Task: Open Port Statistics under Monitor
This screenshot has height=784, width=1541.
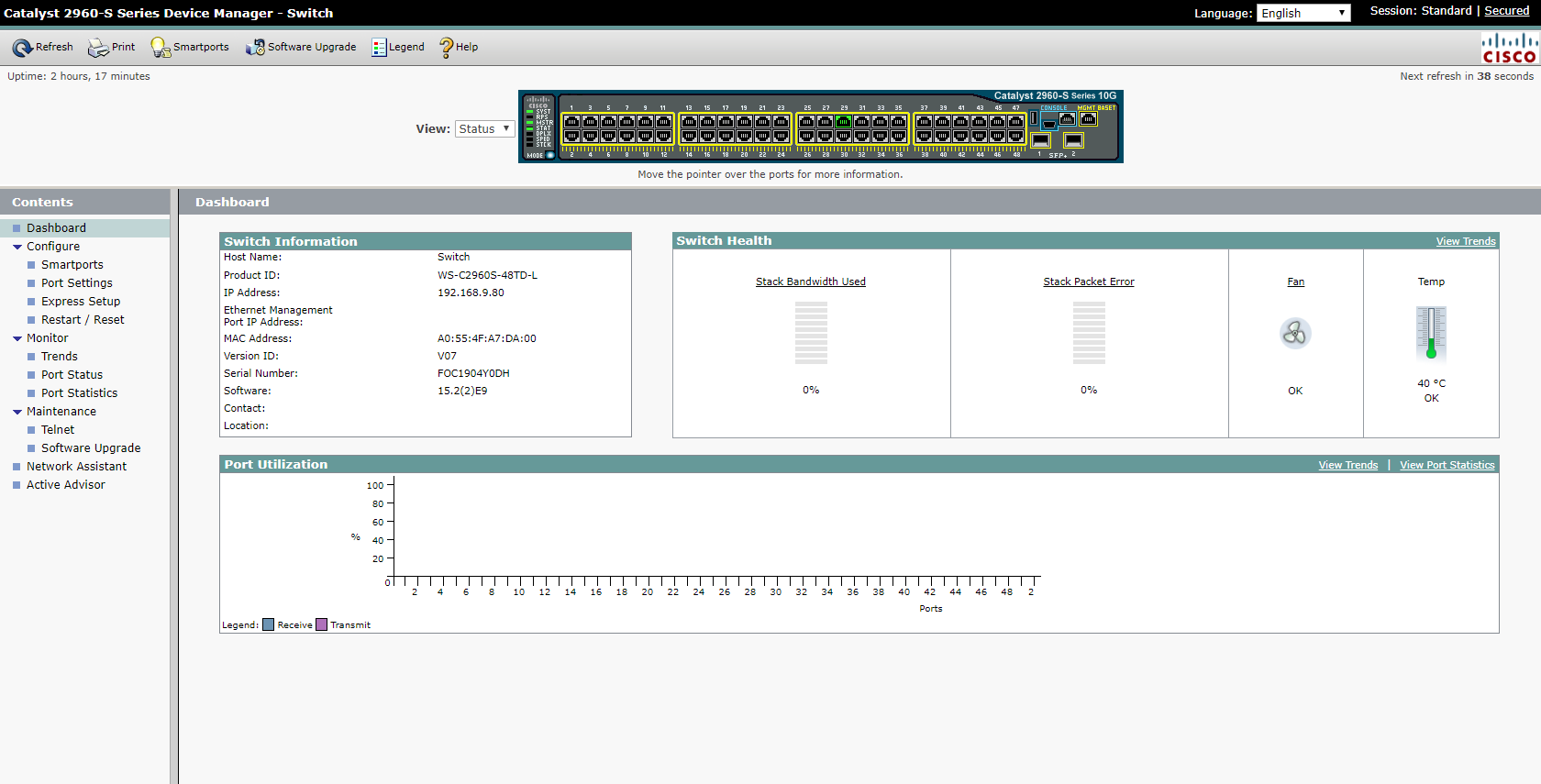Action: [79, 393]
